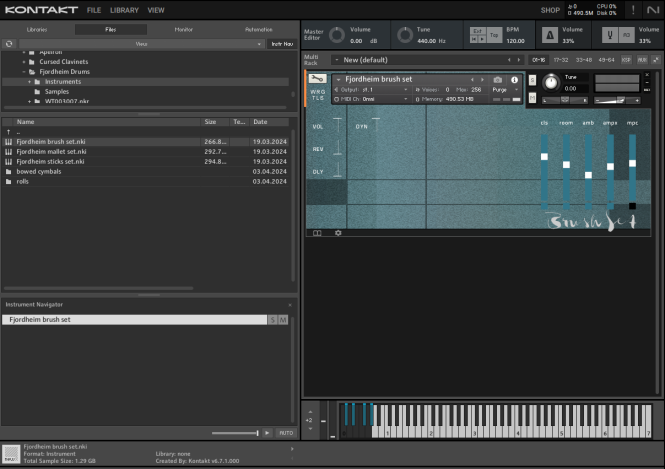Click the amb mic level slider handle
665x469 pixels.
[x=588, y=175]
